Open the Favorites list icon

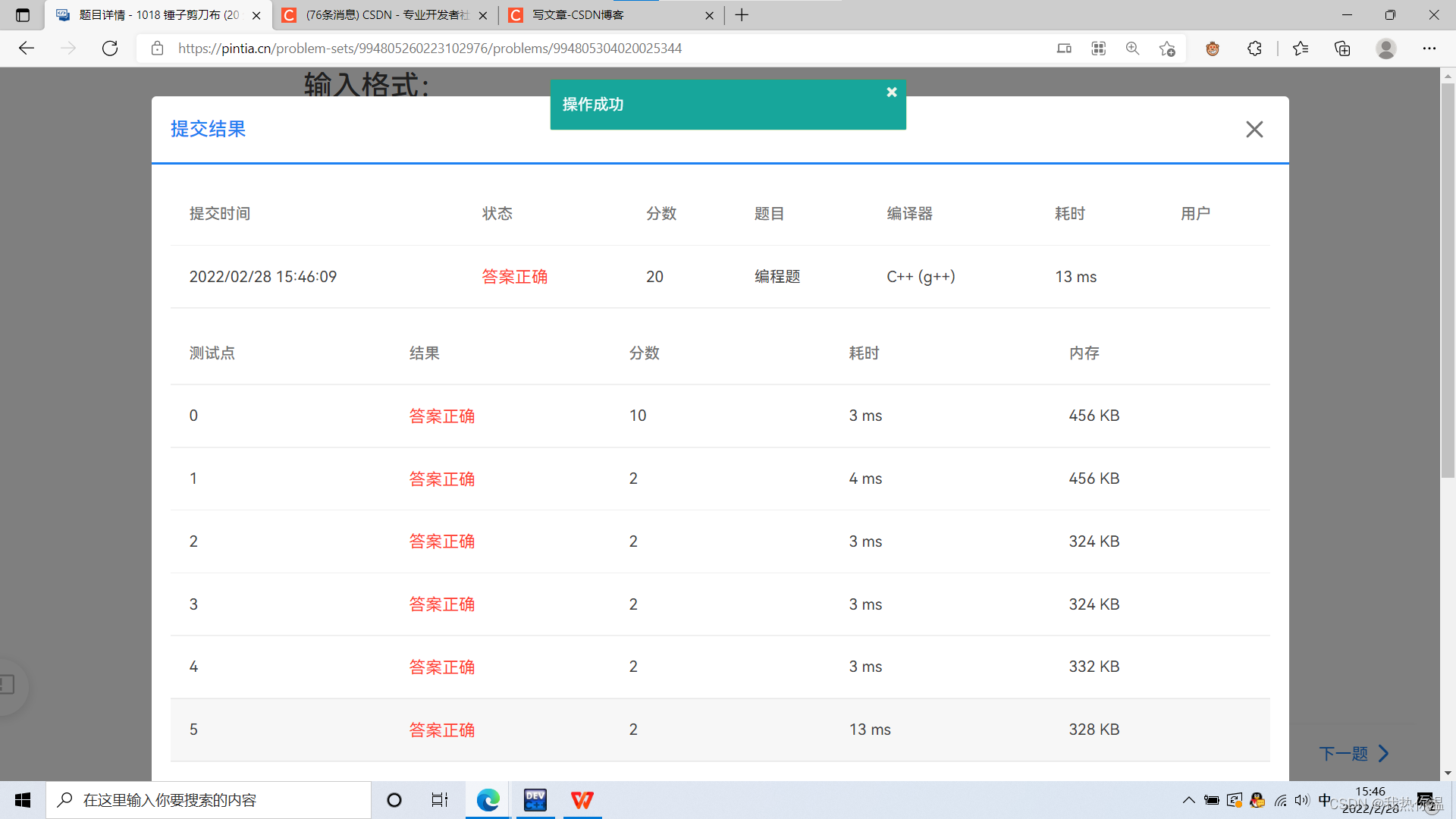click(x=1301, y=48)
